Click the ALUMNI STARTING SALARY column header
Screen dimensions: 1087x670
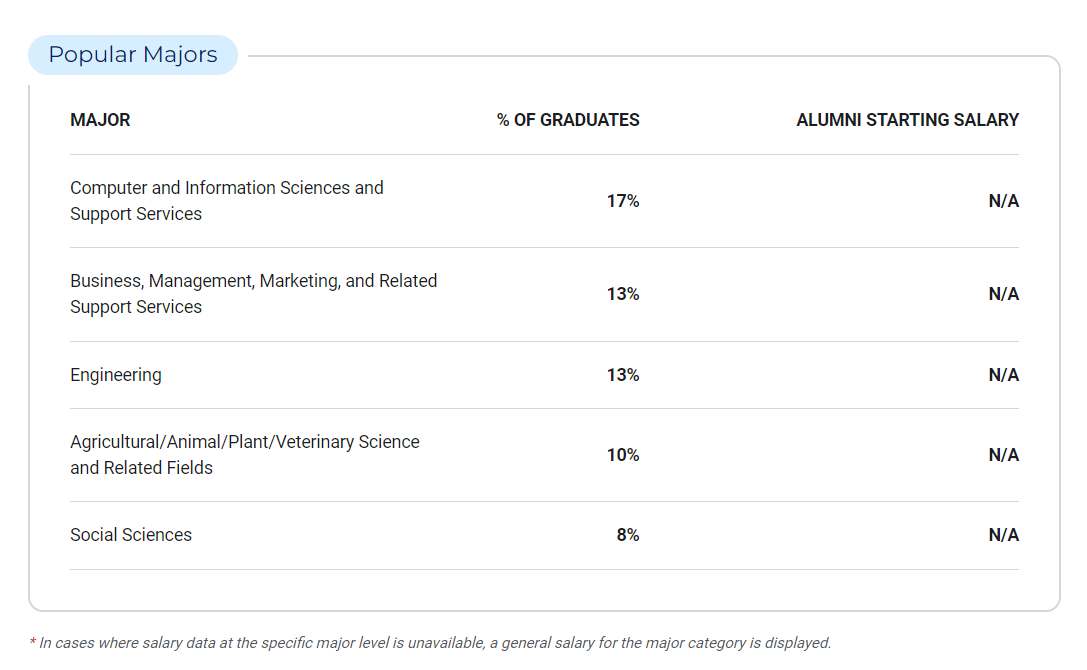907,120
